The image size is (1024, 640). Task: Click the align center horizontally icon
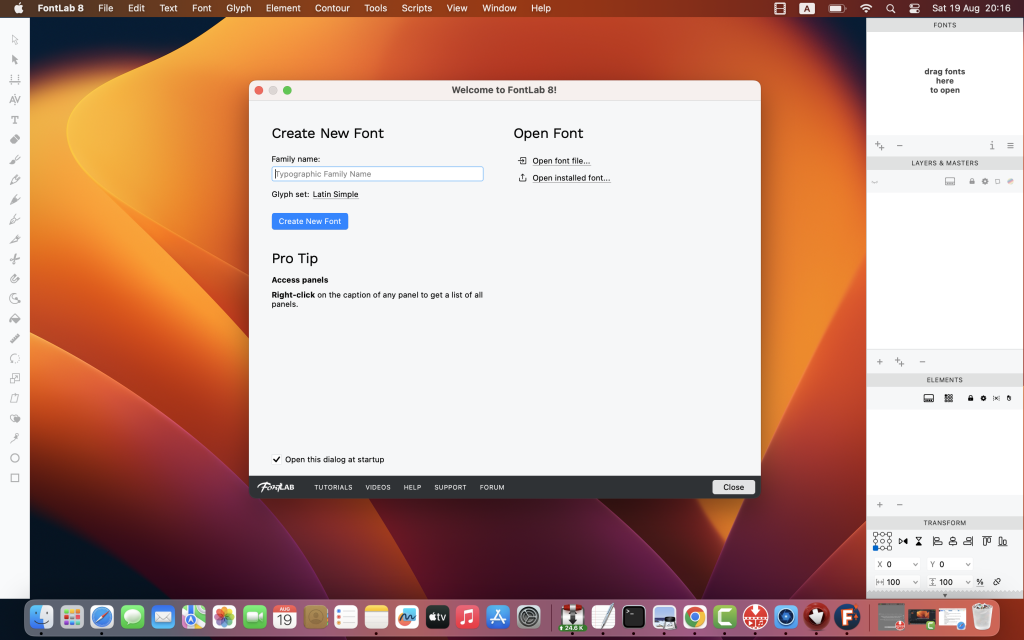(x=953, y=541)
